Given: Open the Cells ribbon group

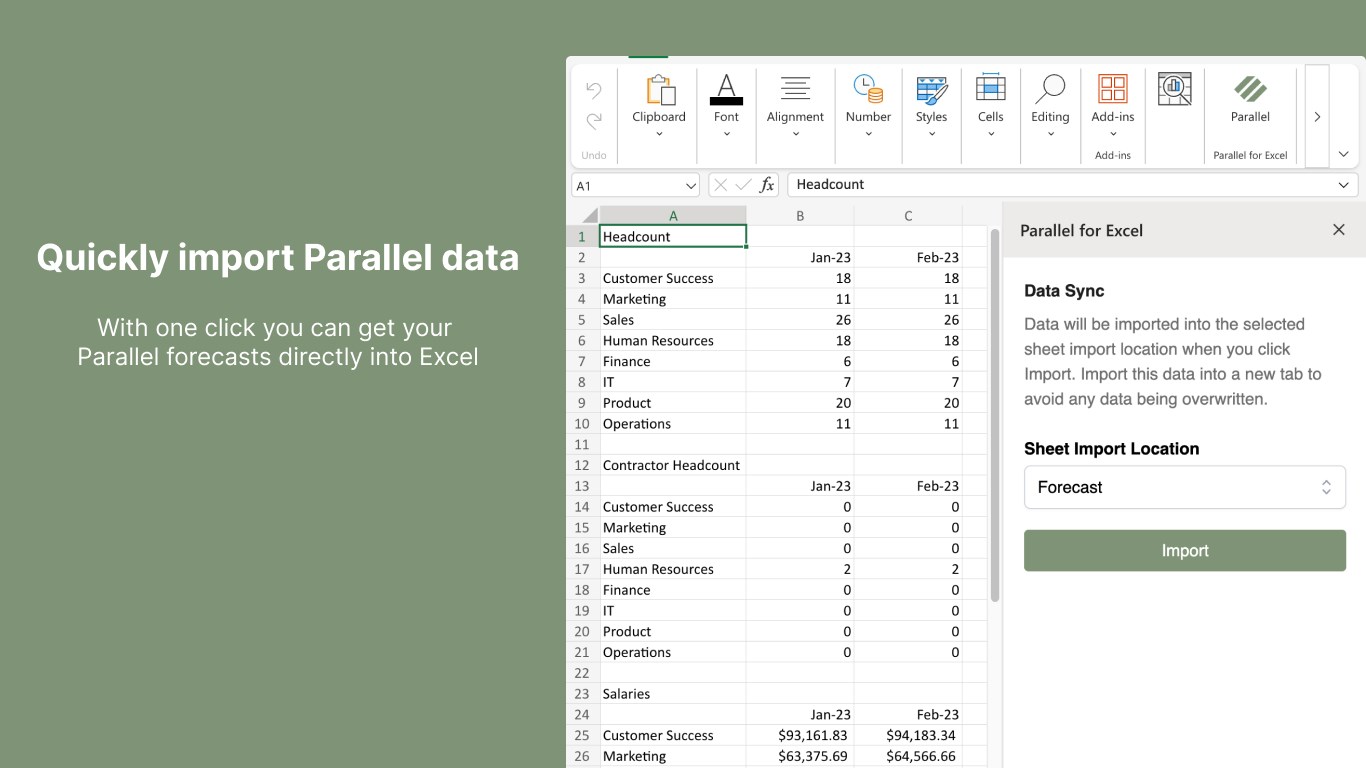Looking at the screenshot, I should 990,107.
